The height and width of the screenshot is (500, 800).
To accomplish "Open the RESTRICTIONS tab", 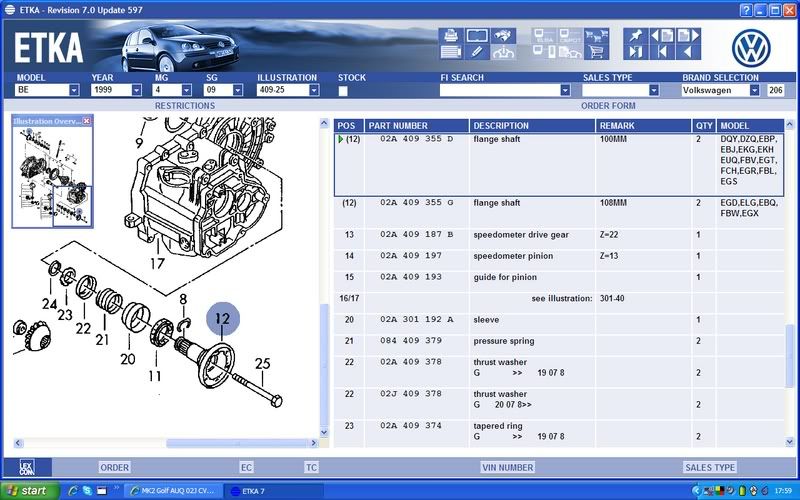I will coord(185,106).
